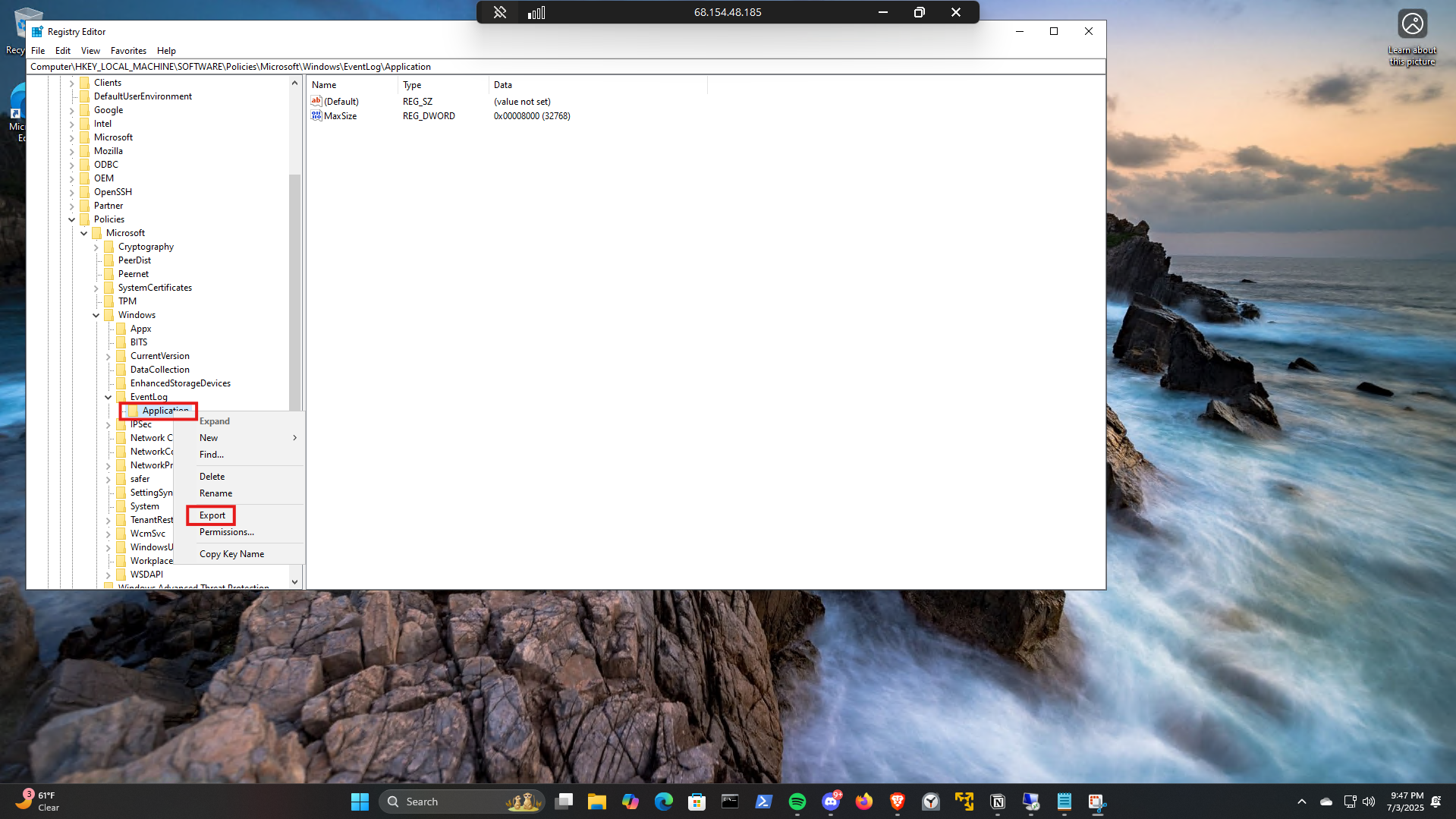This screenshot has width=1456, height=819.
Task: Click the (Default) string value icon
Action: point(316,101)
